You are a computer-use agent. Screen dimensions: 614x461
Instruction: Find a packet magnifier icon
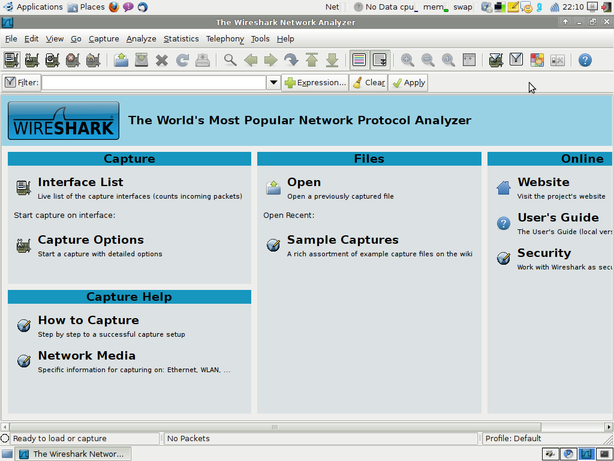[x=230, y=60]
